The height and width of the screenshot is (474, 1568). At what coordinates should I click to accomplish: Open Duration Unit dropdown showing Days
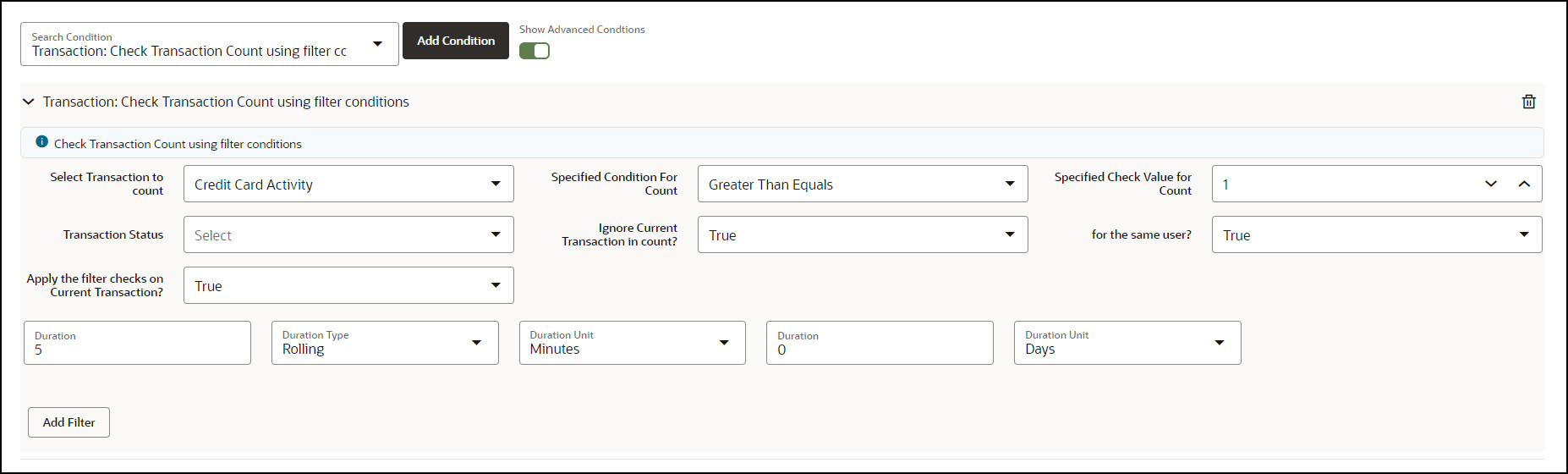1127,343
